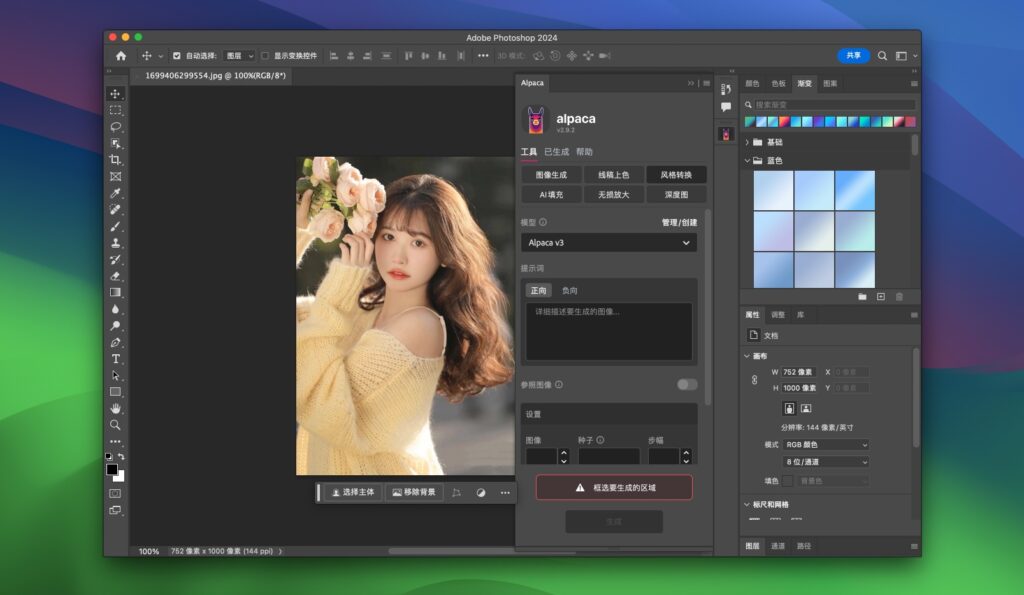Select the Horizontal Type tool

[x=117, y=359]
